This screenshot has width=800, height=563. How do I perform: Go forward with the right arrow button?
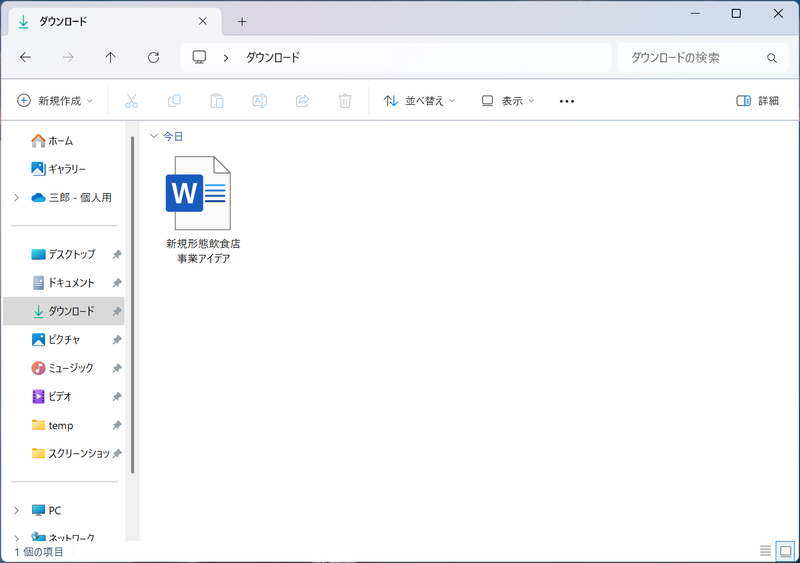68,57
